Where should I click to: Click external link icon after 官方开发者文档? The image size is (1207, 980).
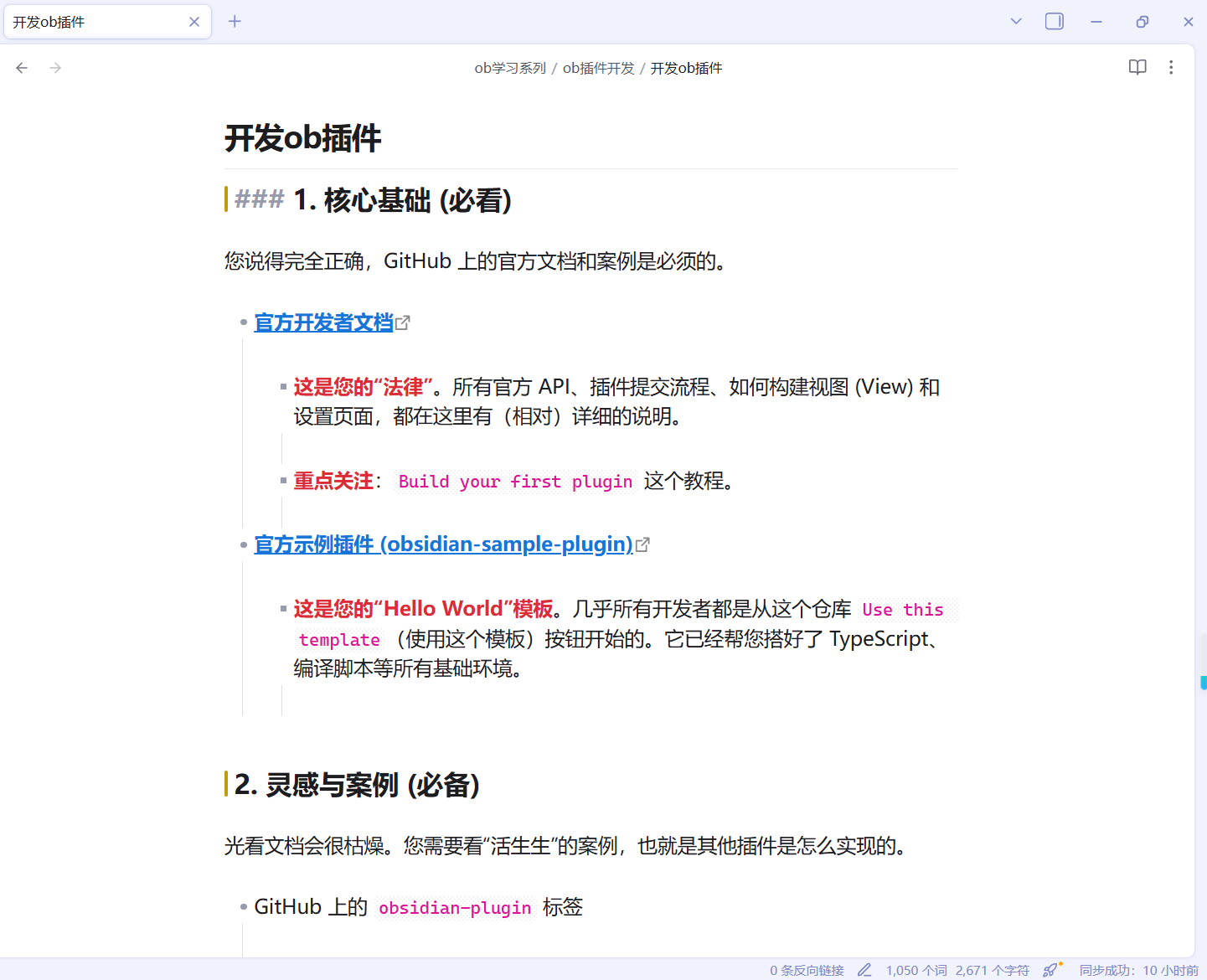(403, 322)
